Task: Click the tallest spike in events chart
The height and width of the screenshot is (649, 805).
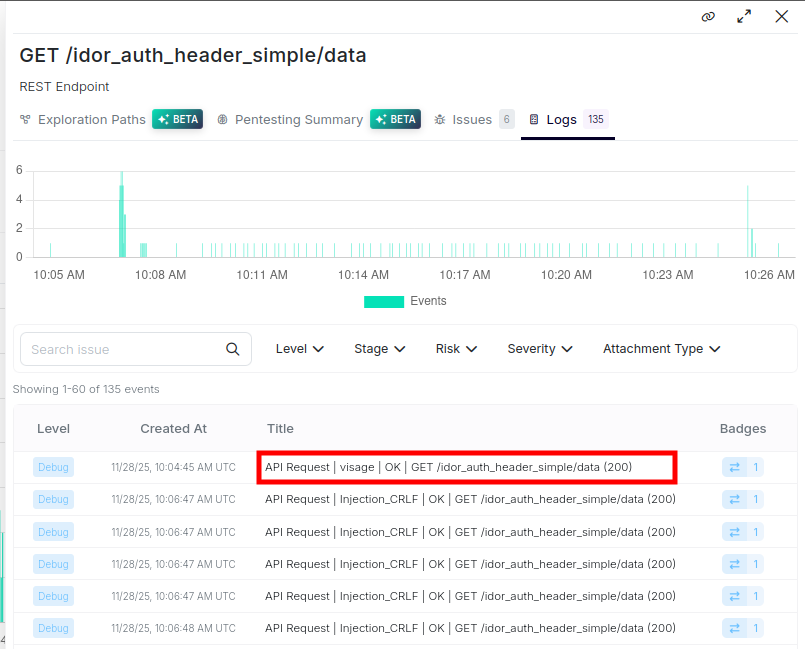Action: (122, 213)
